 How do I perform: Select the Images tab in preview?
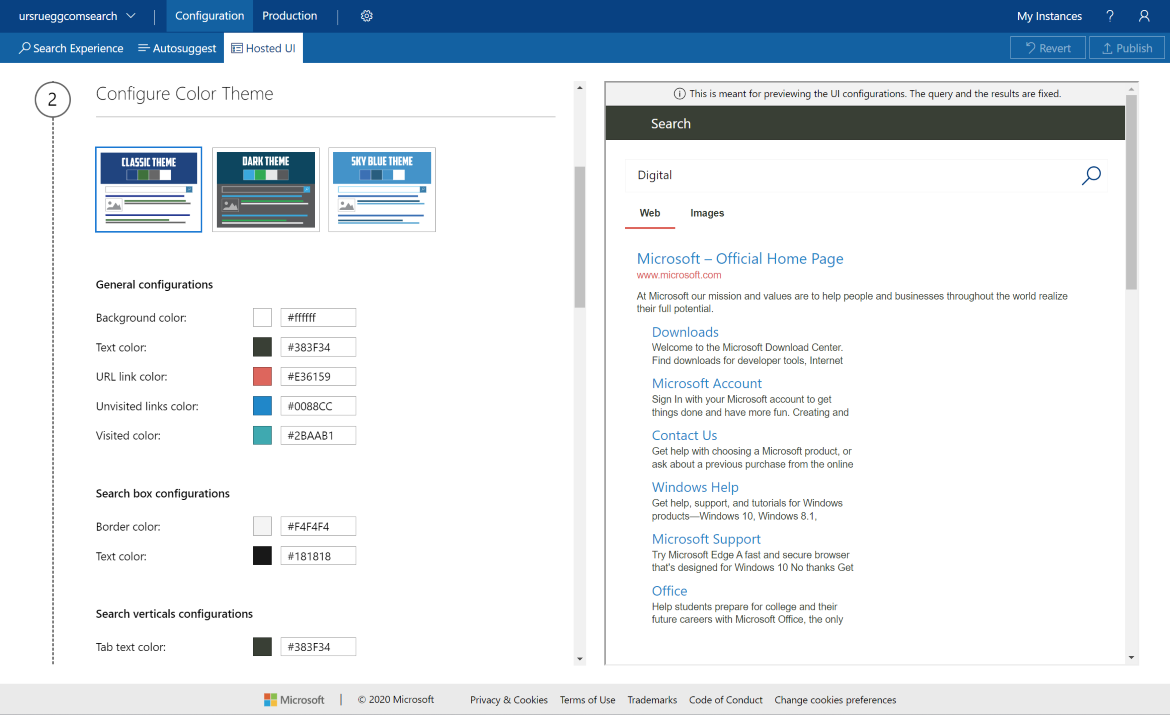click(707, 213)
